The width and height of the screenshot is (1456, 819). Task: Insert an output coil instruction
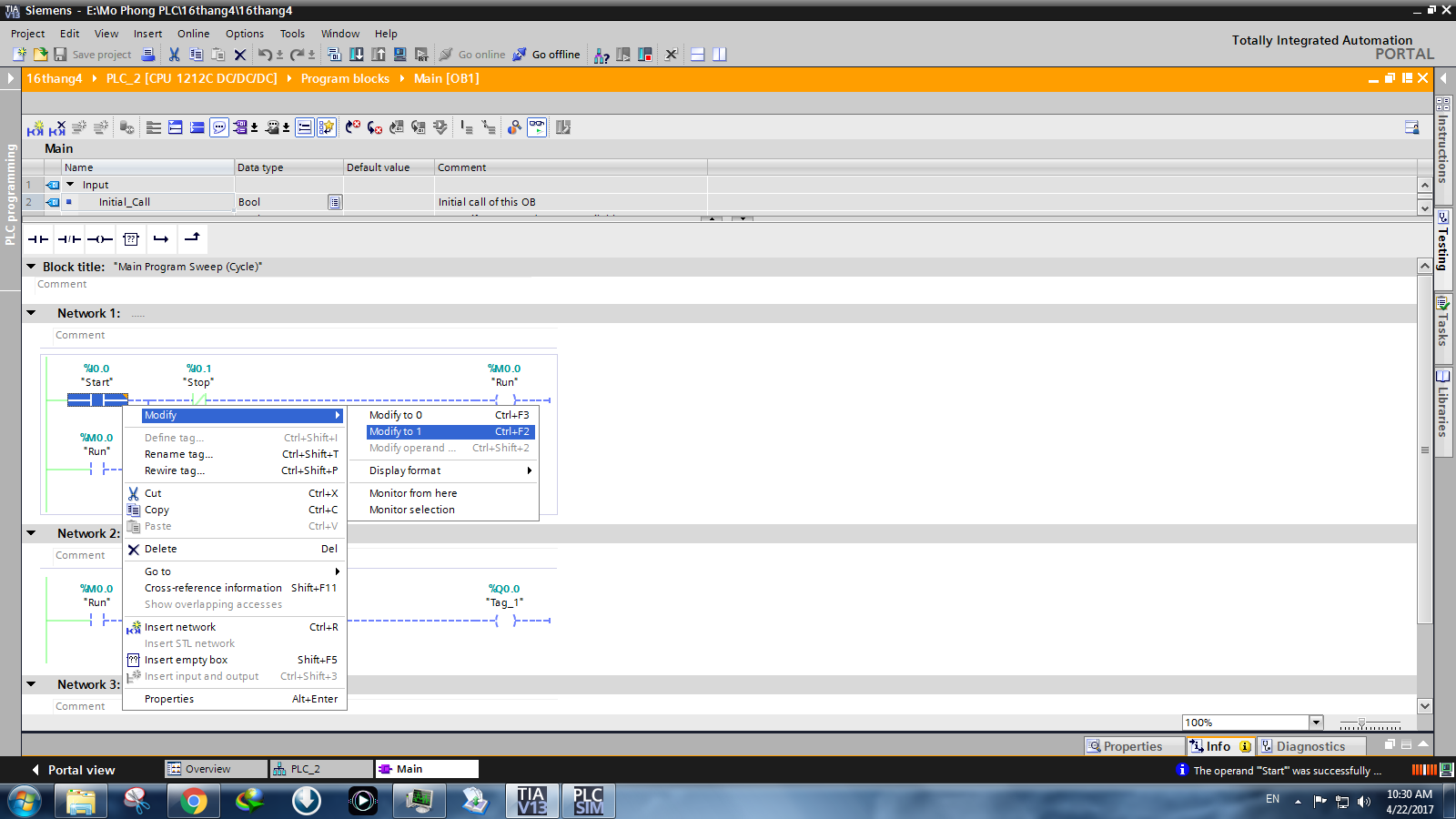tap(100, 239)
